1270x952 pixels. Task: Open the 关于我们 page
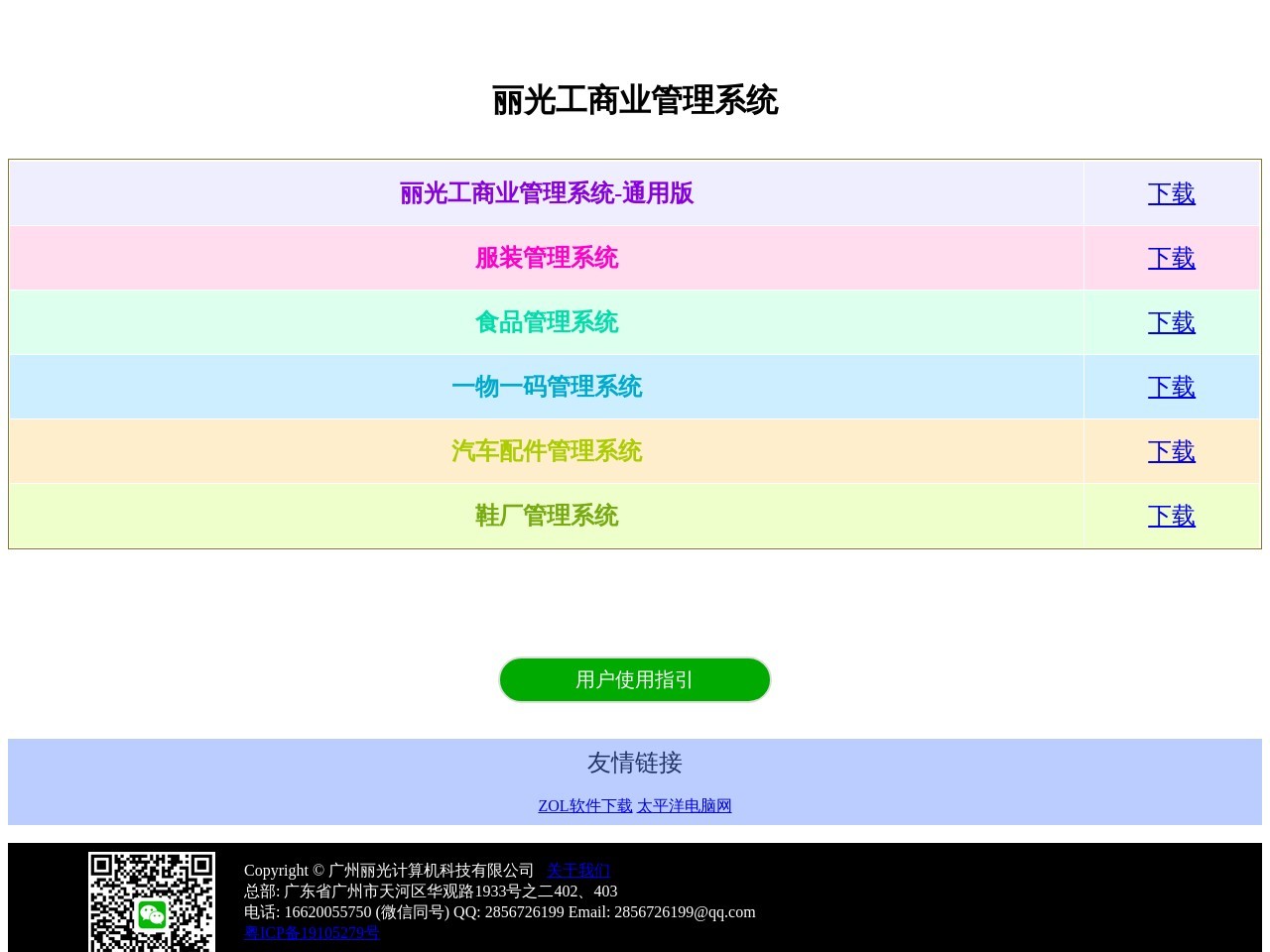tap(578, 870)
